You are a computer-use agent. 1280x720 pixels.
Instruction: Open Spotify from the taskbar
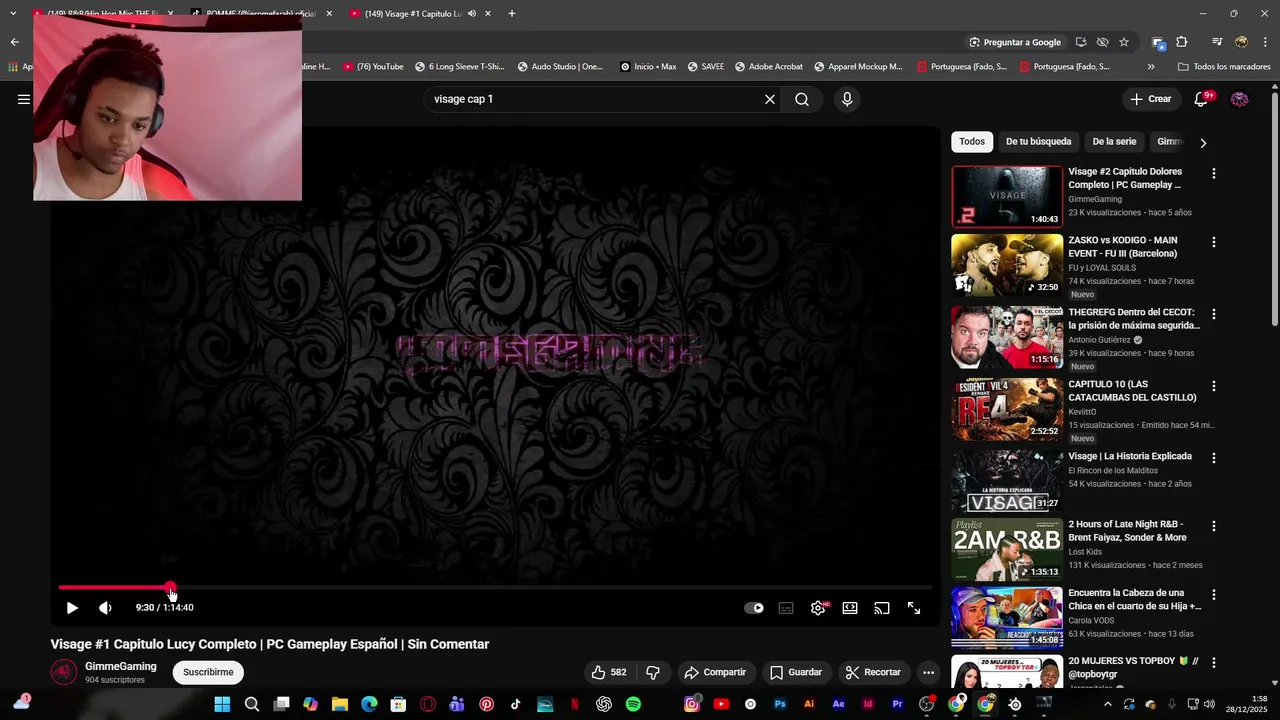point(633,704)
